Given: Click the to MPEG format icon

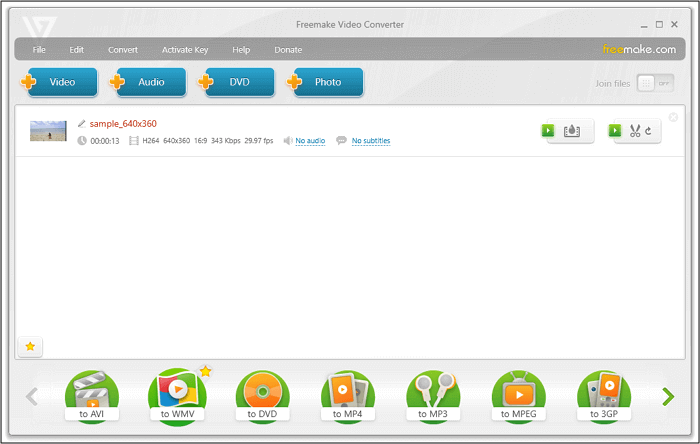Looking at the screenshot, I should 519,395.
